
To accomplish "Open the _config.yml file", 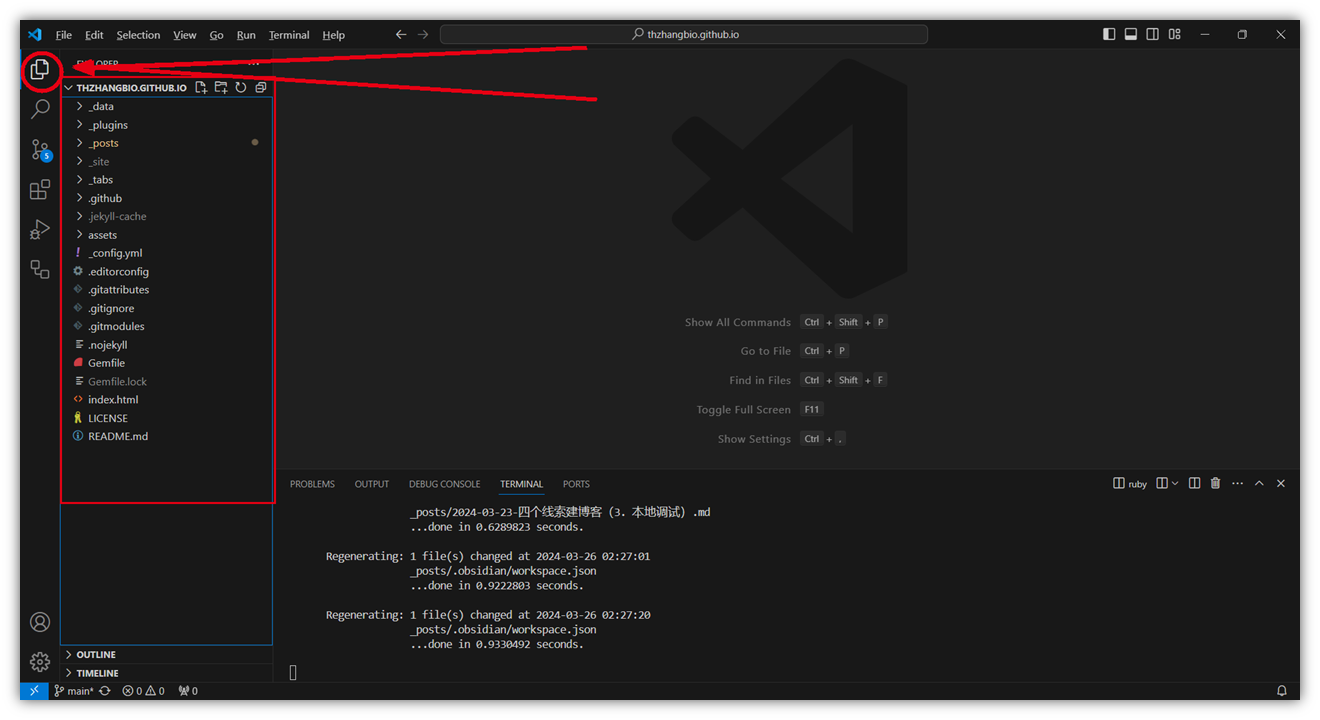I will (167, 253).
